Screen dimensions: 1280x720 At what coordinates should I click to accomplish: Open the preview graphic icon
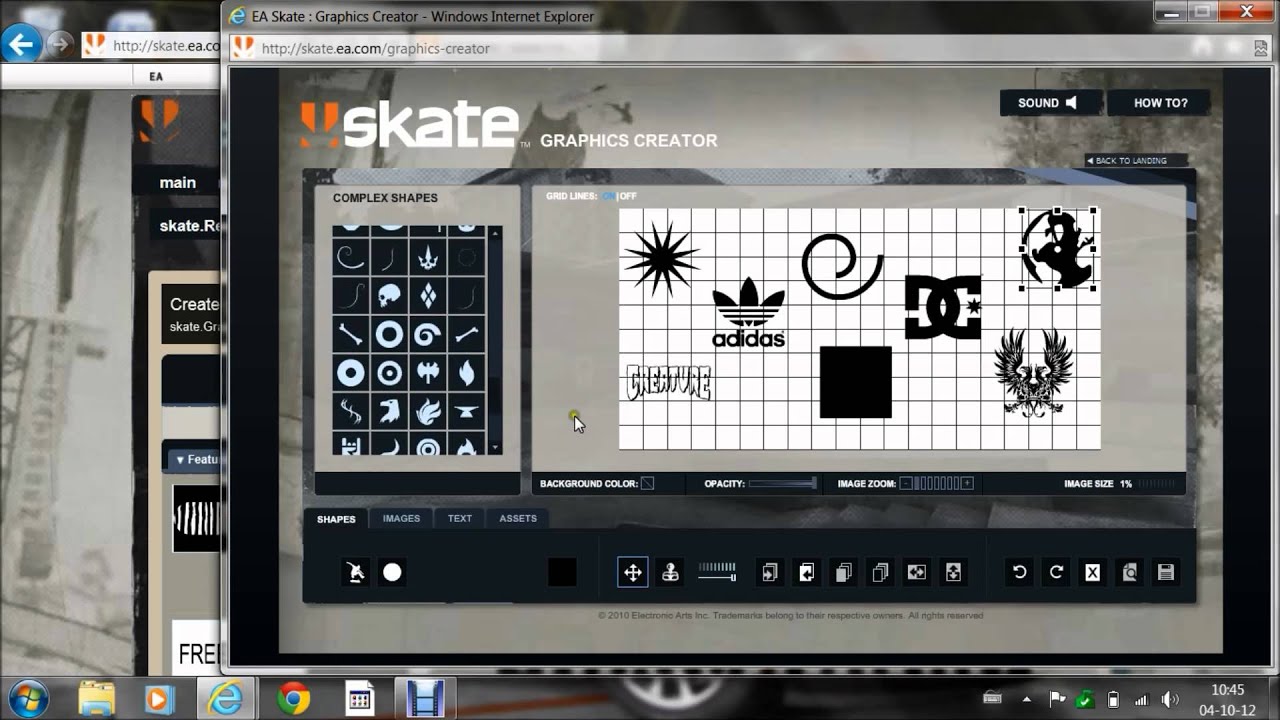[x=1129, y=572]
